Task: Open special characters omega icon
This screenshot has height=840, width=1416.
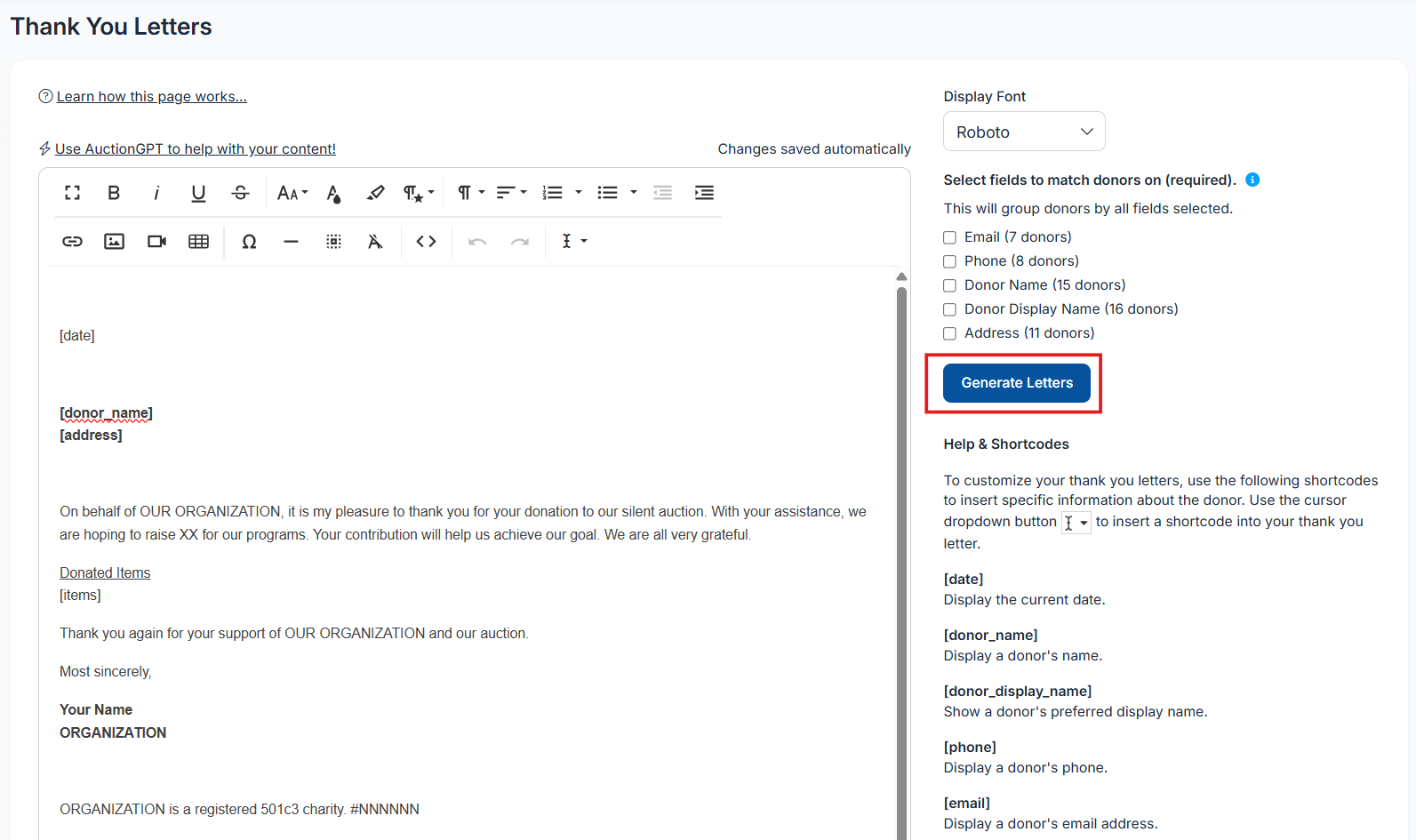Action: 249,242
